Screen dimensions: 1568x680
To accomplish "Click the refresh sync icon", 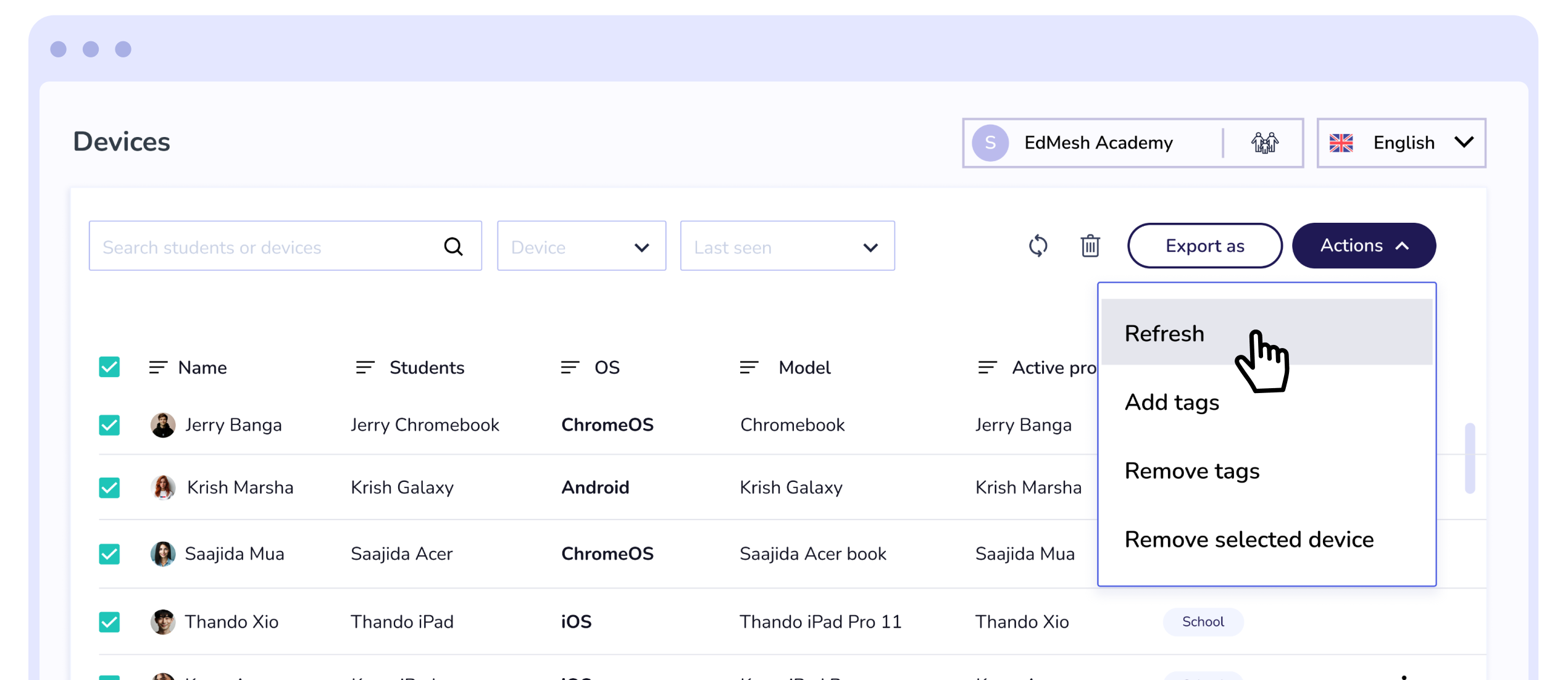I will pyautogui.click(x=1038, y=246).
